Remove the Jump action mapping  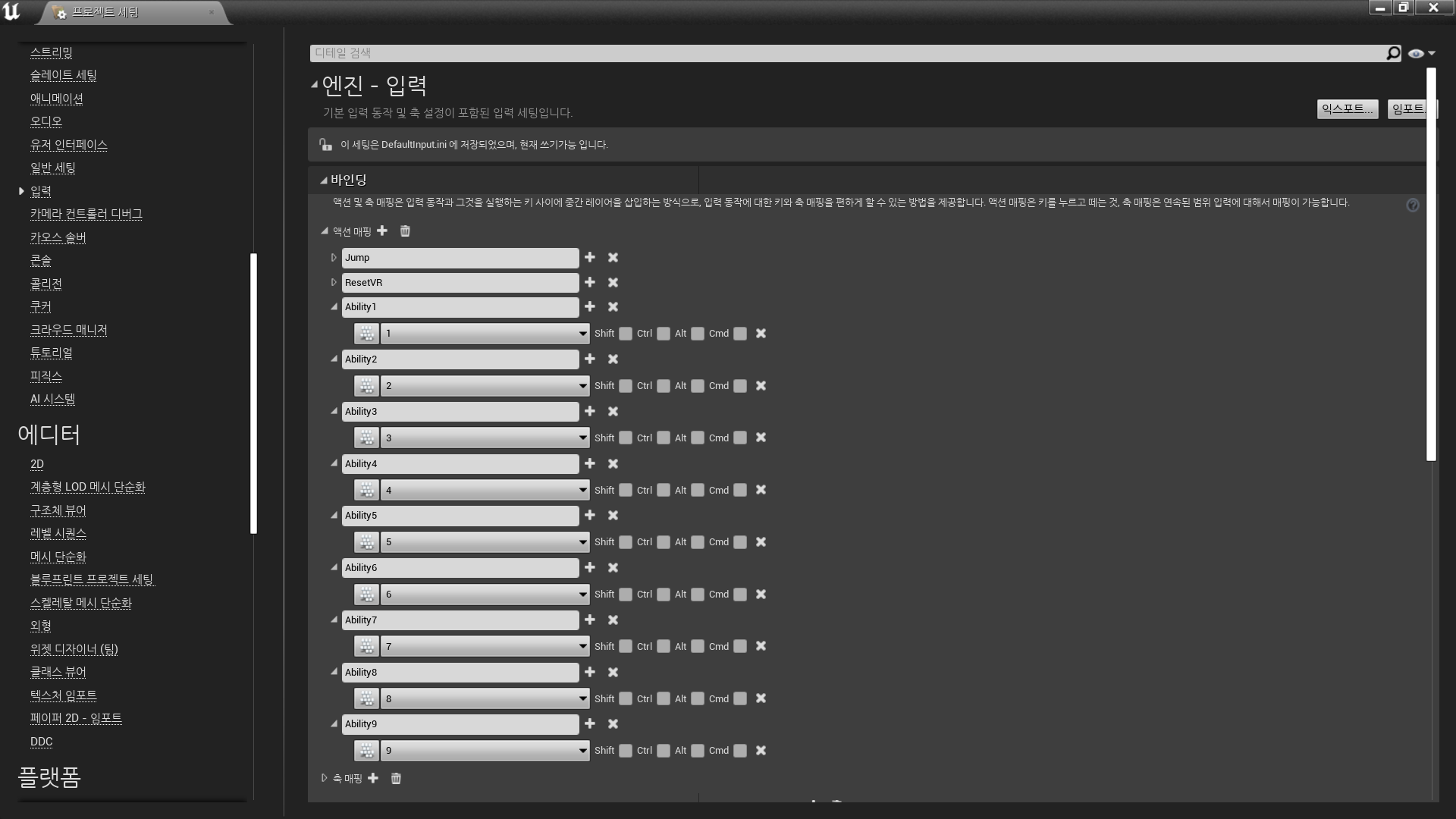613,258
